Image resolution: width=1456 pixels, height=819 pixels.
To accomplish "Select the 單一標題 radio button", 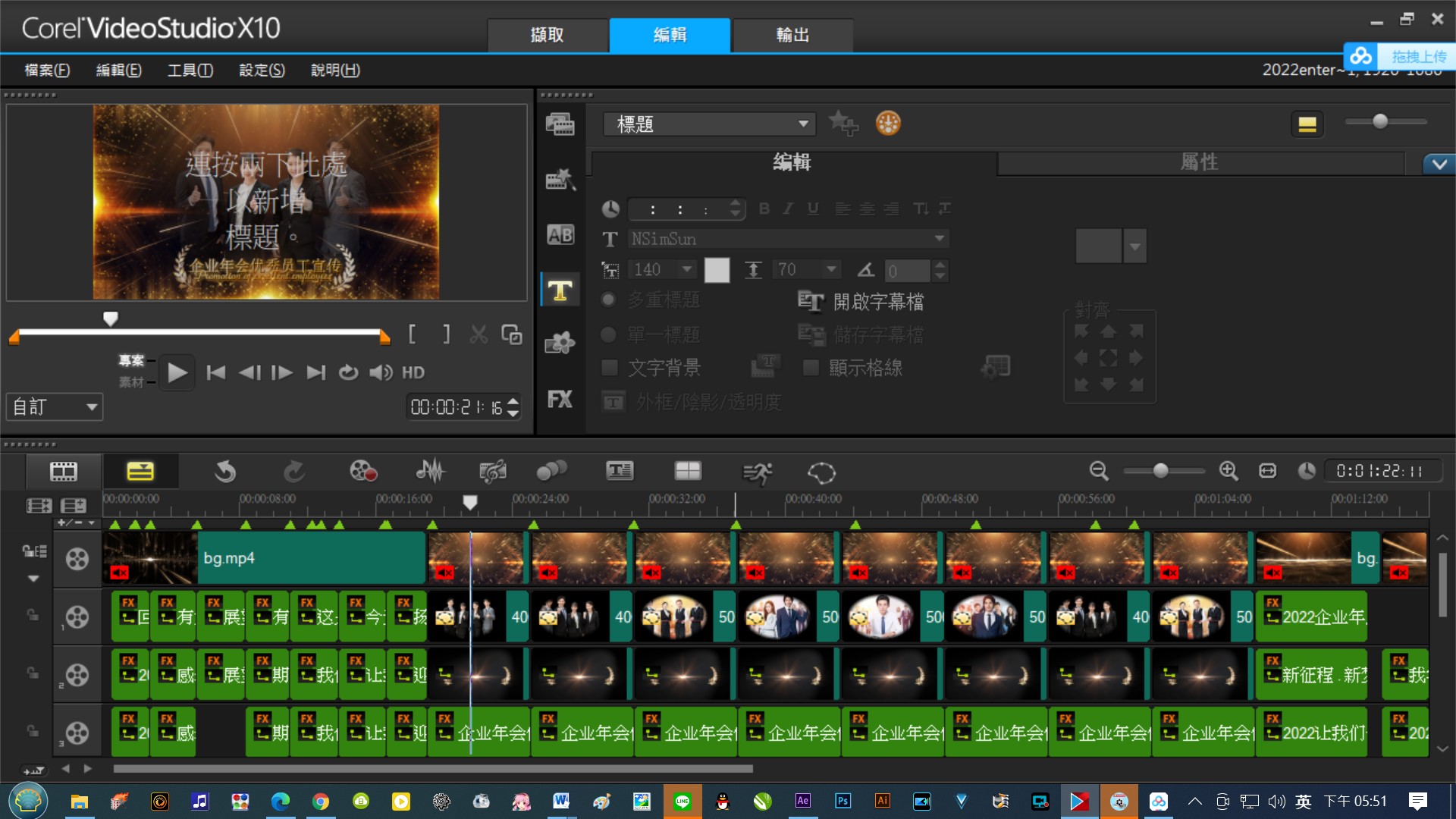I will tap(608, 334).
